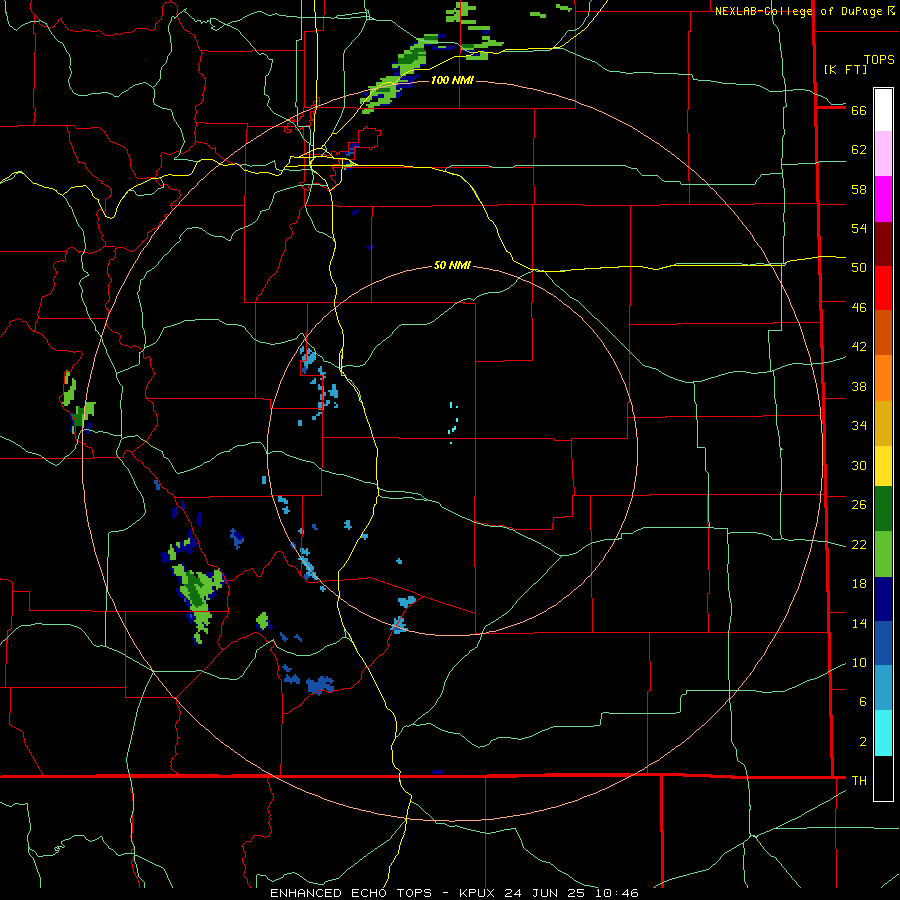Click the legend value 66
Screen dimensions: 900x900
pyautogui.click(x=859, y=110)
